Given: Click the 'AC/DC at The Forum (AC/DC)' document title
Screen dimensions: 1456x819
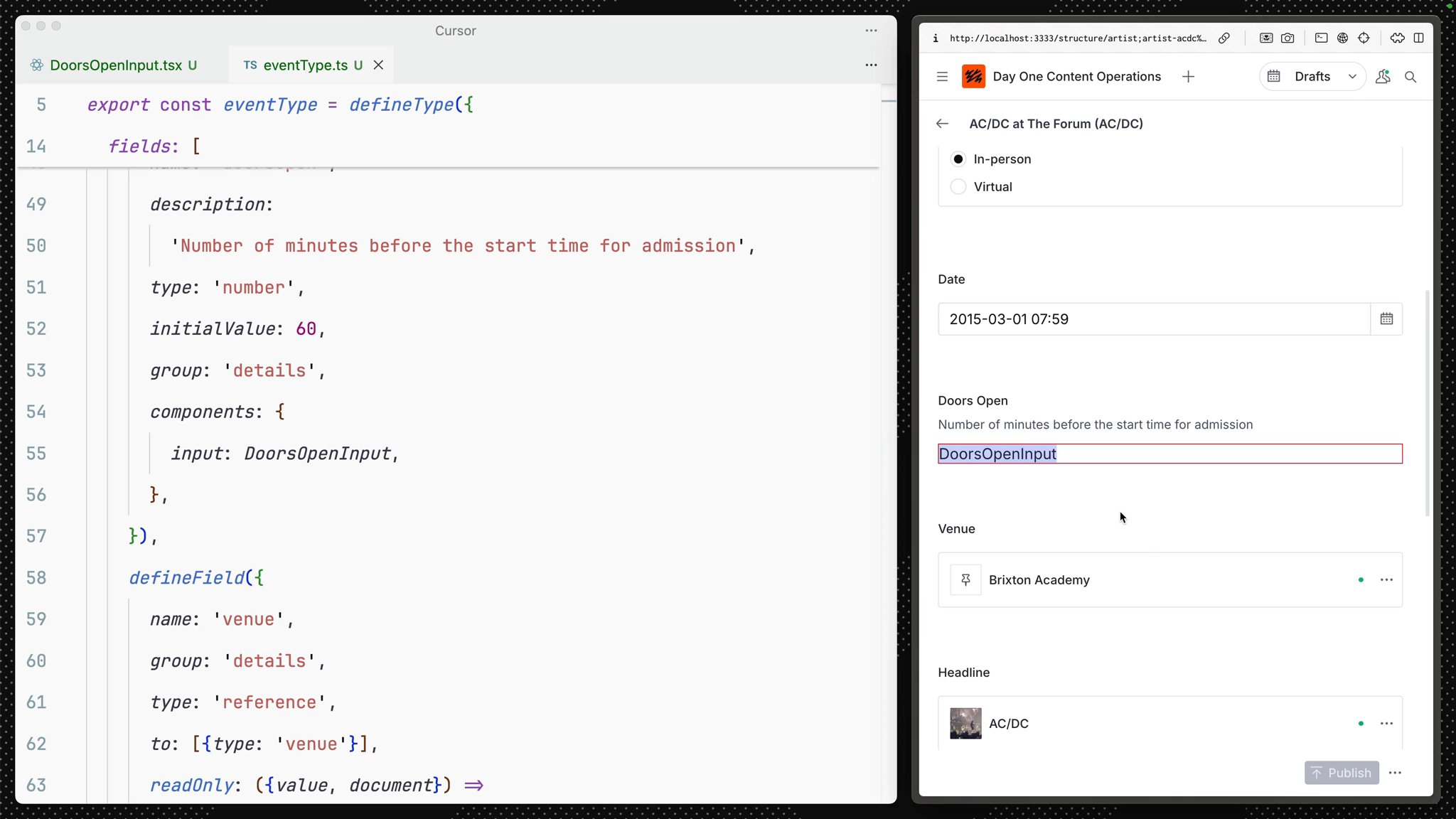Looking at the screenshot, I should pyautogui.click(x=1056, y=124).
